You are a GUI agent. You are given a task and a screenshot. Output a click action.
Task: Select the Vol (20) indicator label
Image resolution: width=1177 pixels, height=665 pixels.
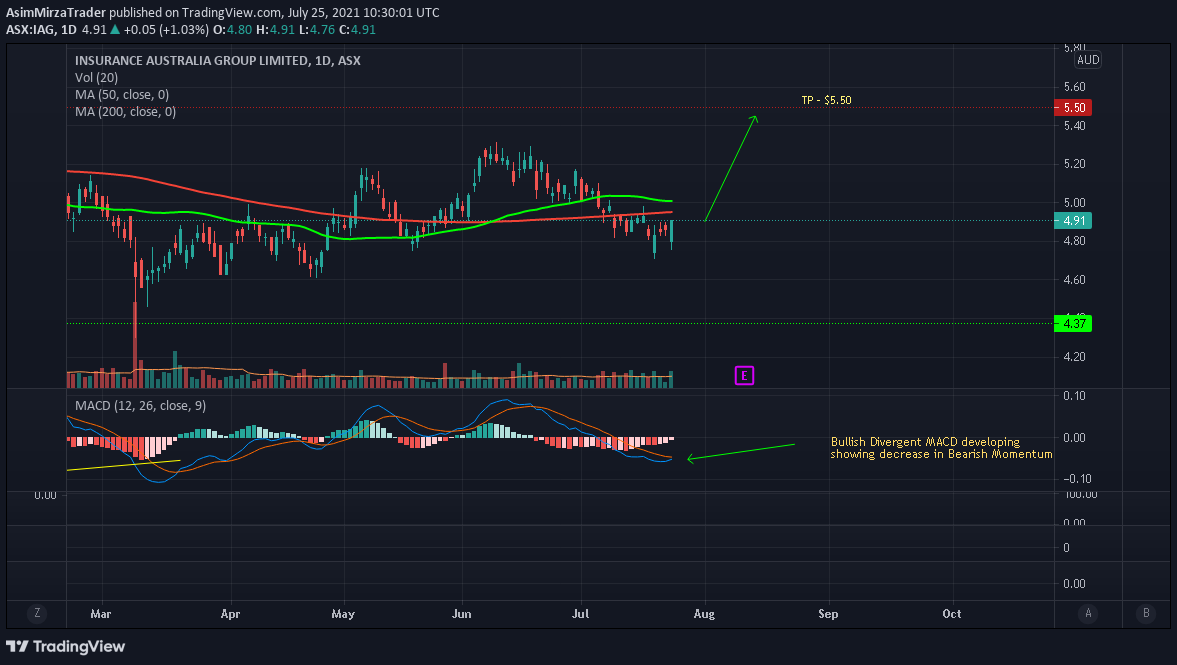(x=96, y=77)
